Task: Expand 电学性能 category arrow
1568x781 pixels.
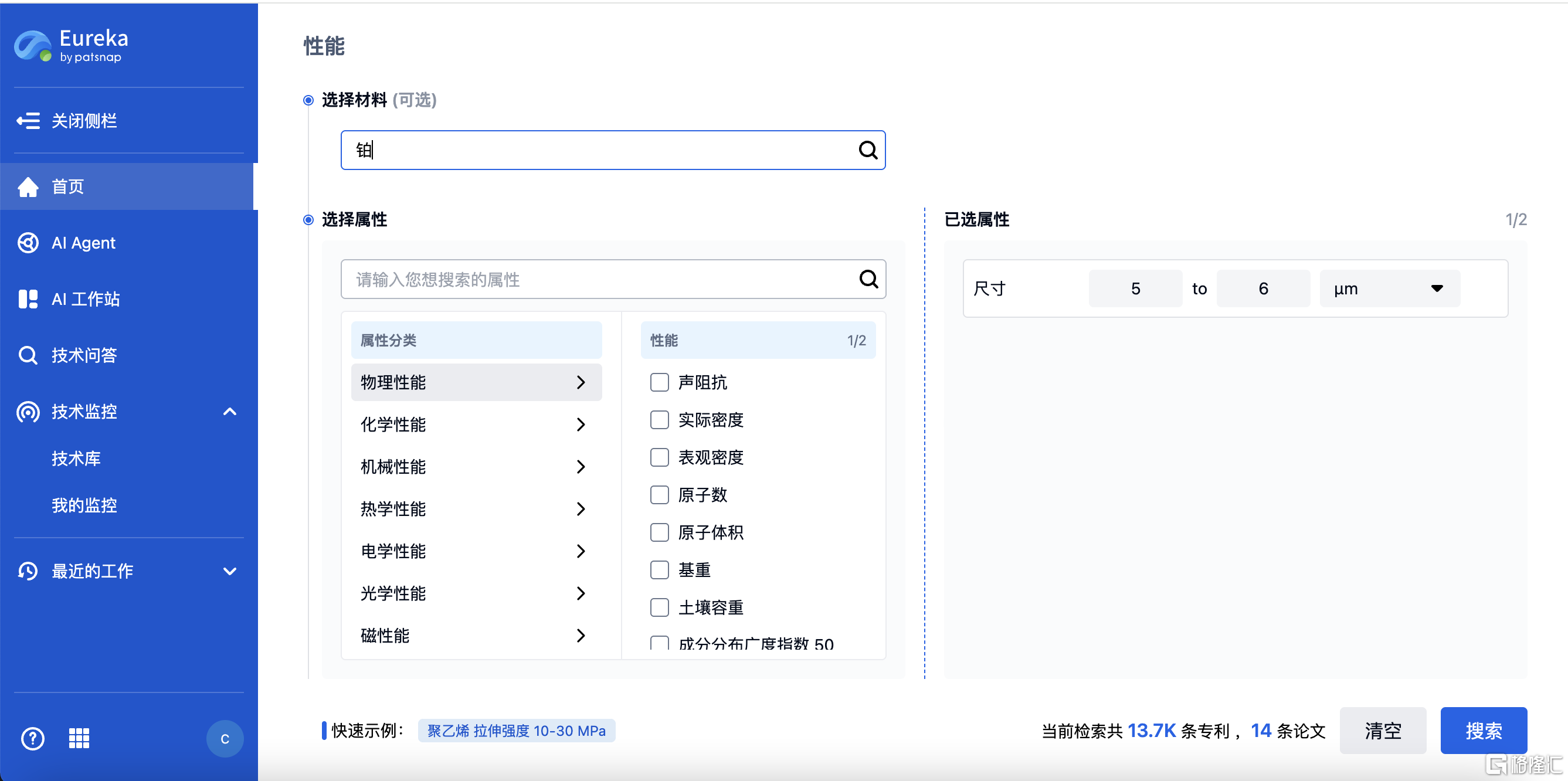Action: pyautogui.click(x=581, y=551)
